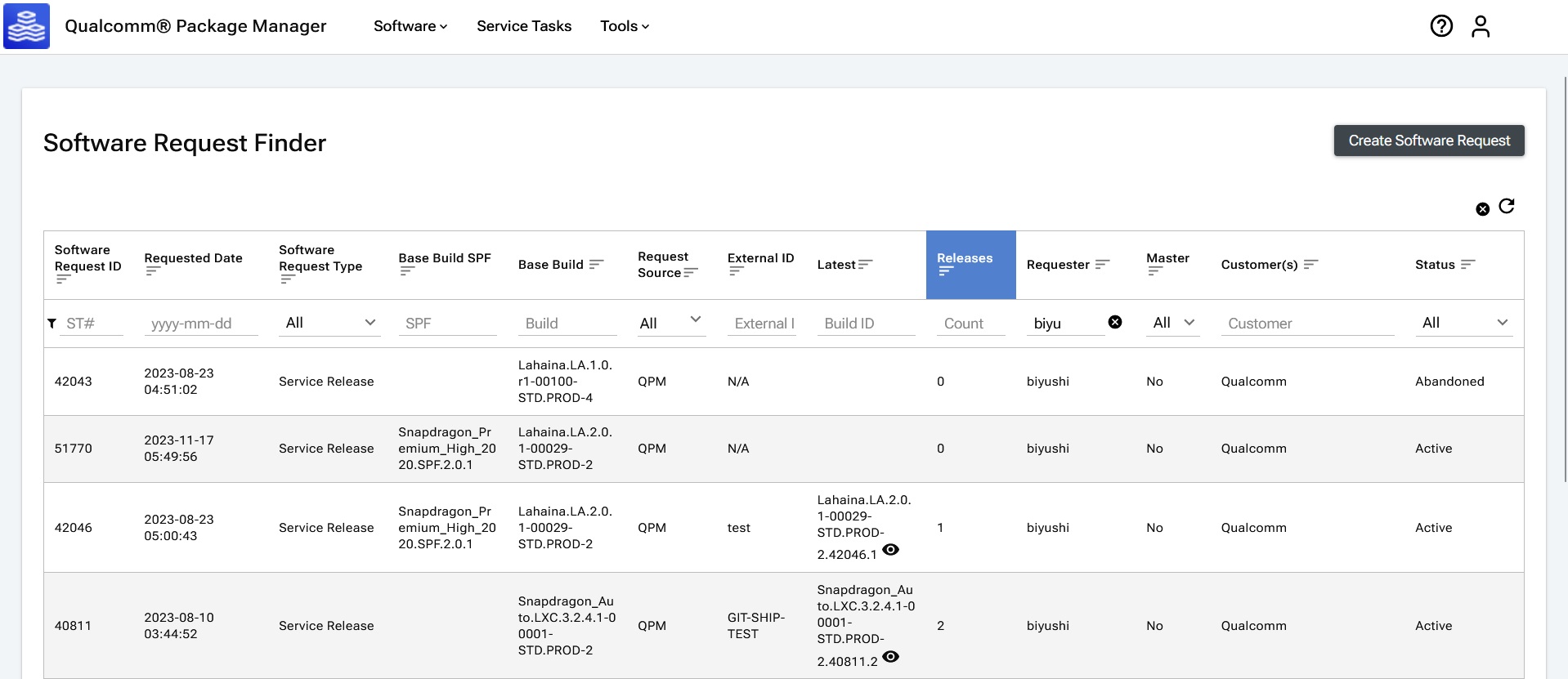The height and width of the screenshot is (679, 1568).
Task: Open the help question mark icon
Action: click(1441, 26)
